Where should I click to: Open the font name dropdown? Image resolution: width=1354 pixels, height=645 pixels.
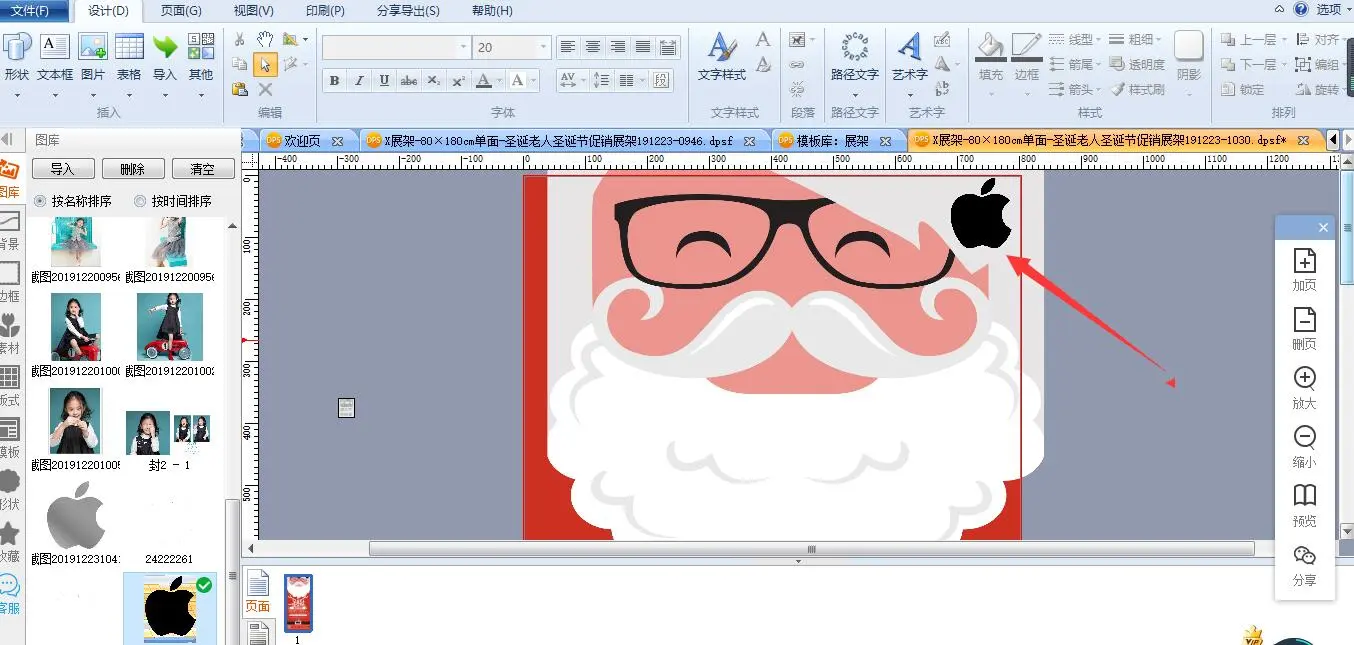(x=464, y=47)
